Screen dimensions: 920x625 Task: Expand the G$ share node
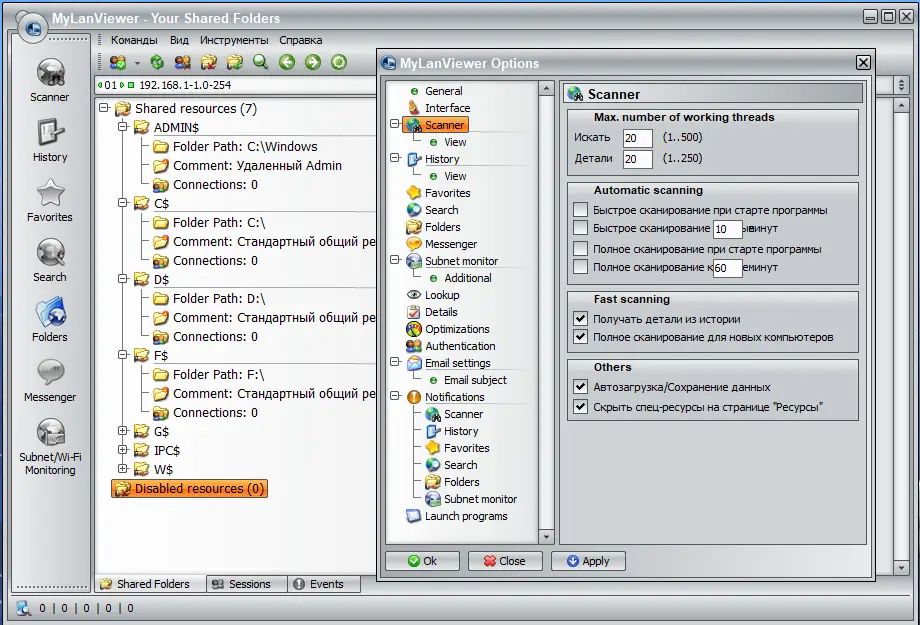123,431
